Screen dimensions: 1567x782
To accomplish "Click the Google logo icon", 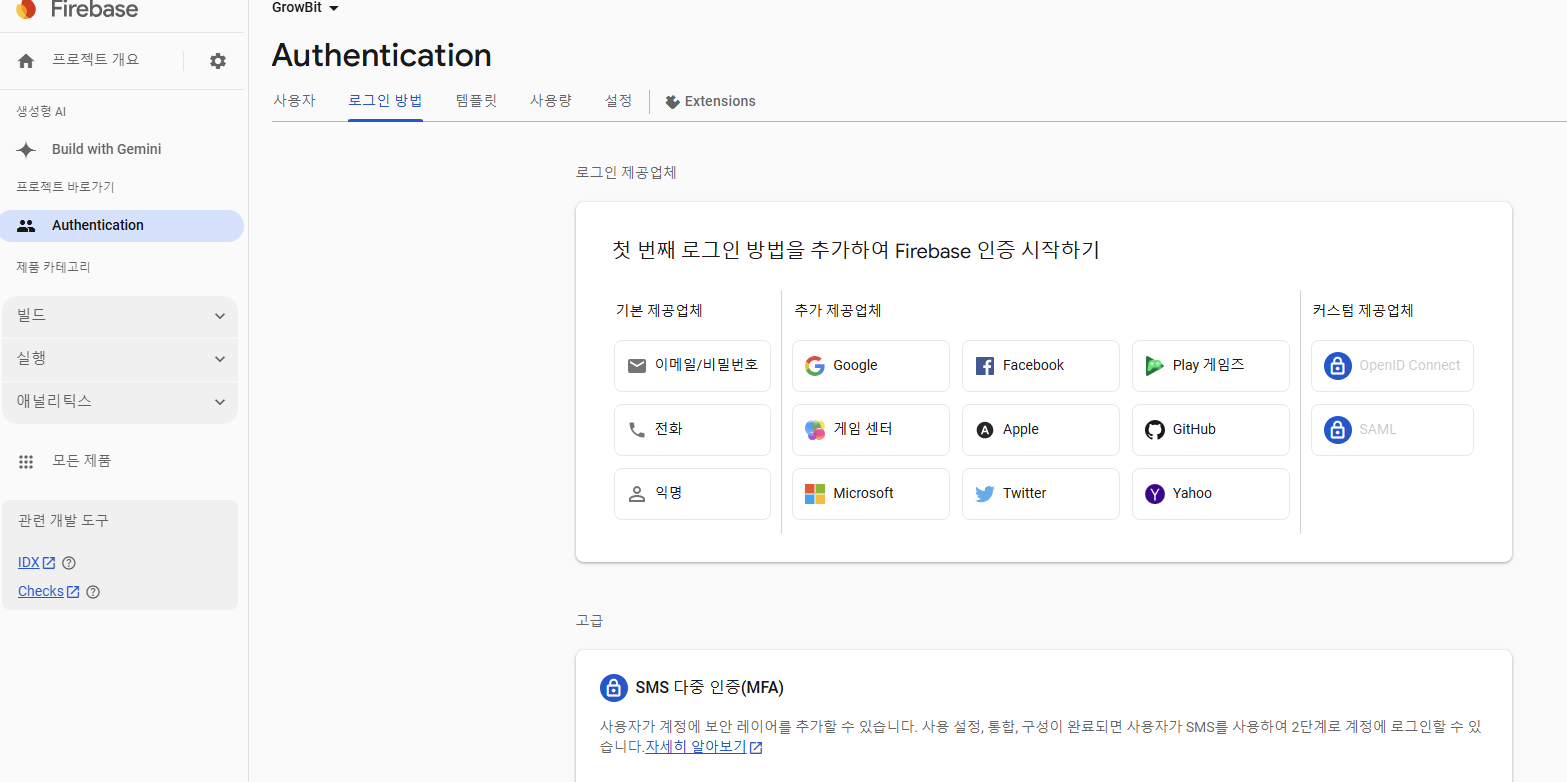I will point(815,366).
